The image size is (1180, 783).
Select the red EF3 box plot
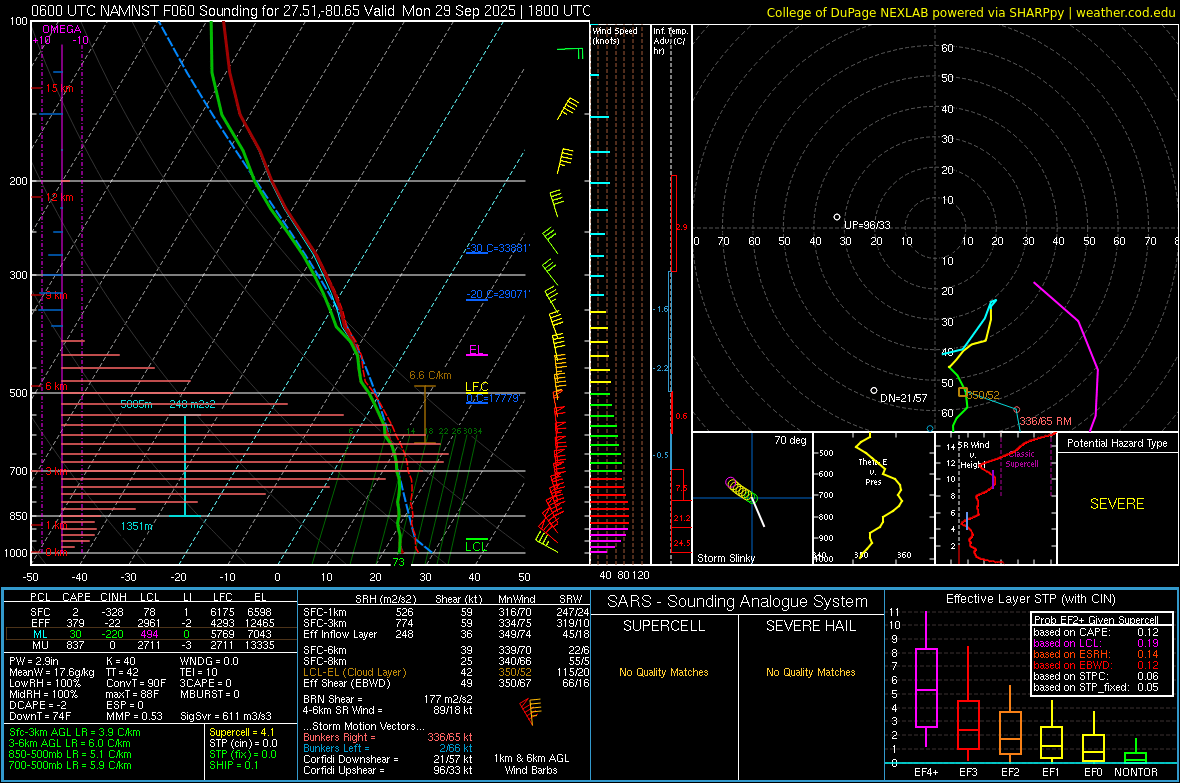coord(969,704)
